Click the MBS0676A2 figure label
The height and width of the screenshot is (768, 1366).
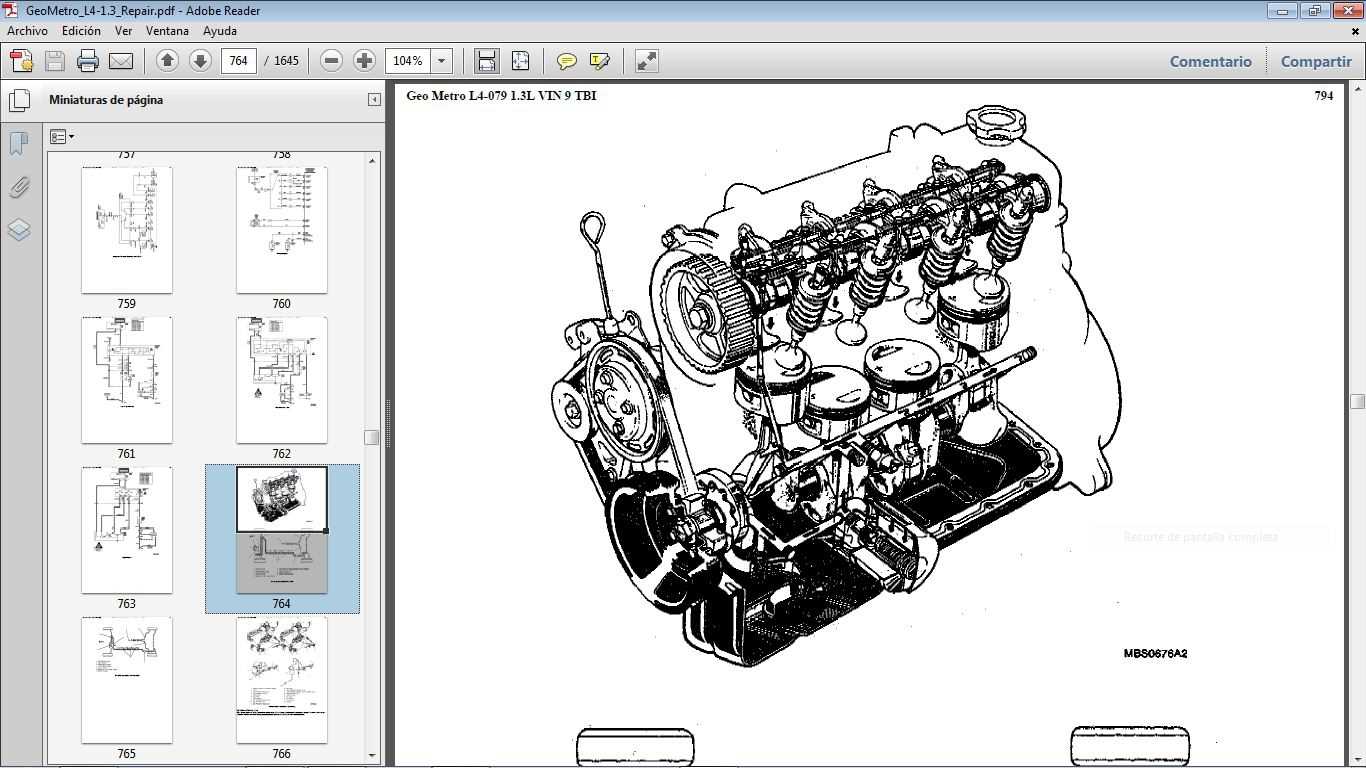tap(1155, 654)
